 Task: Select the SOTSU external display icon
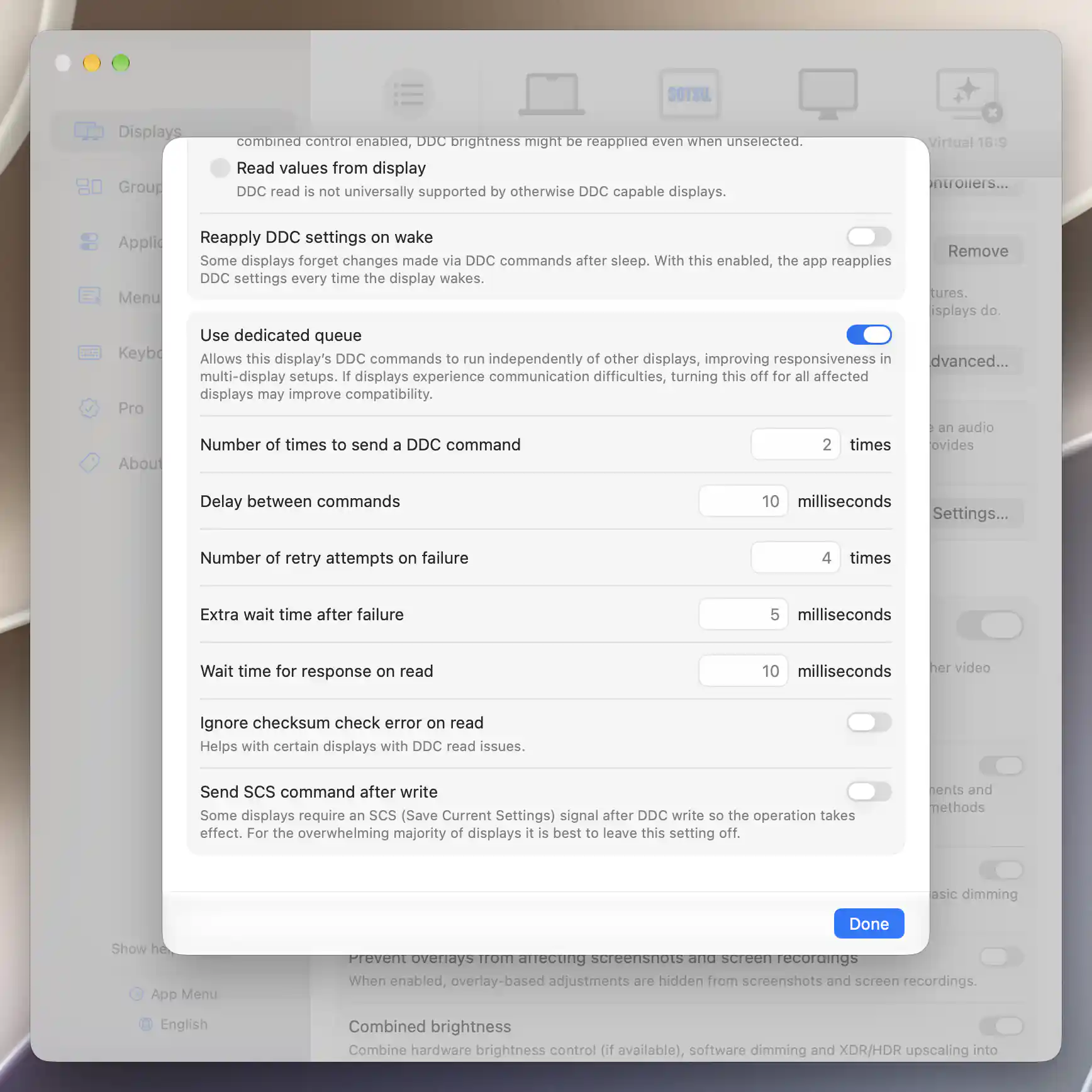[689, 94]
